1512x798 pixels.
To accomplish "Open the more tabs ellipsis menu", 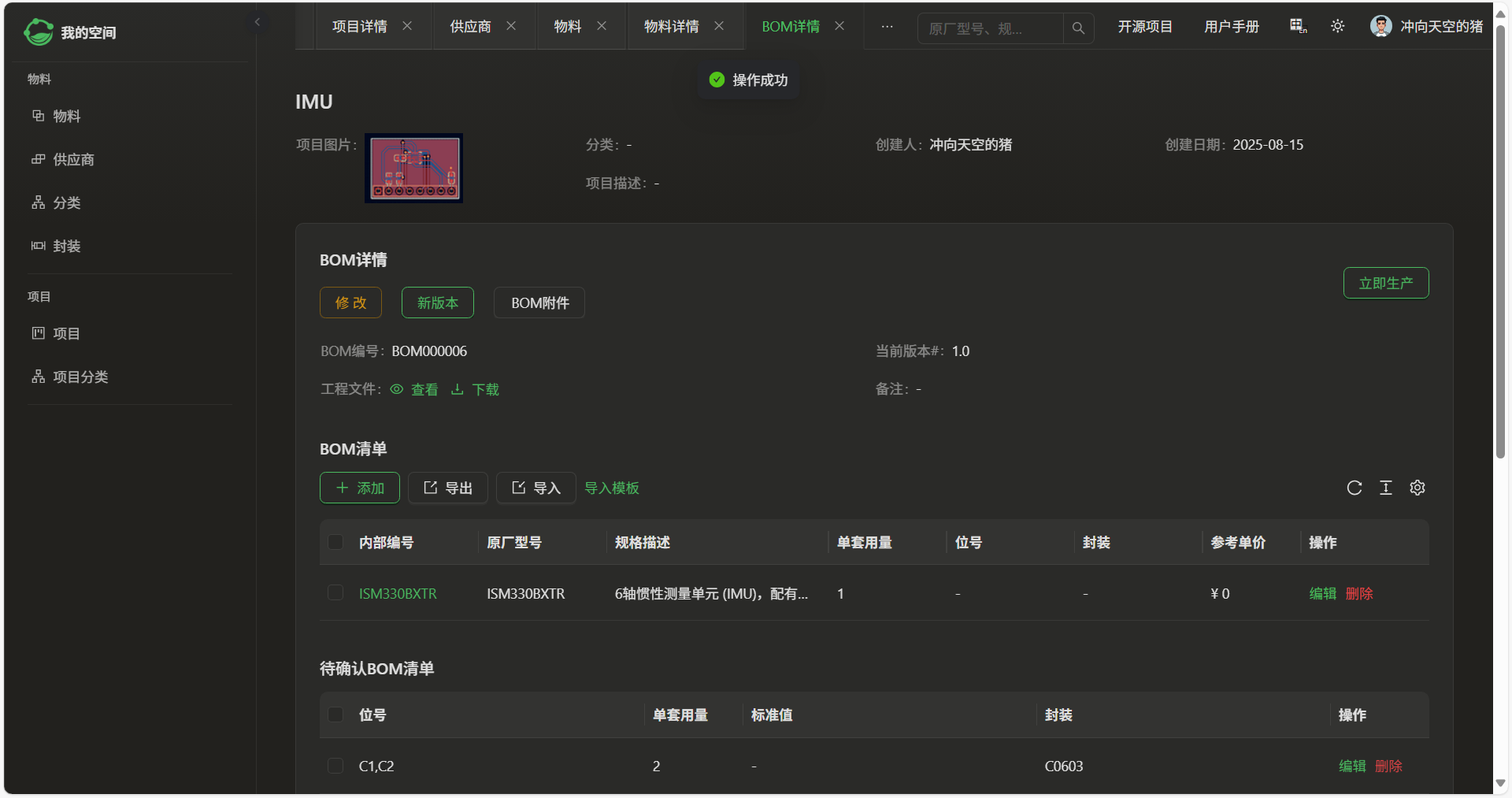I will pyautogui.click(x=887, y=27).
